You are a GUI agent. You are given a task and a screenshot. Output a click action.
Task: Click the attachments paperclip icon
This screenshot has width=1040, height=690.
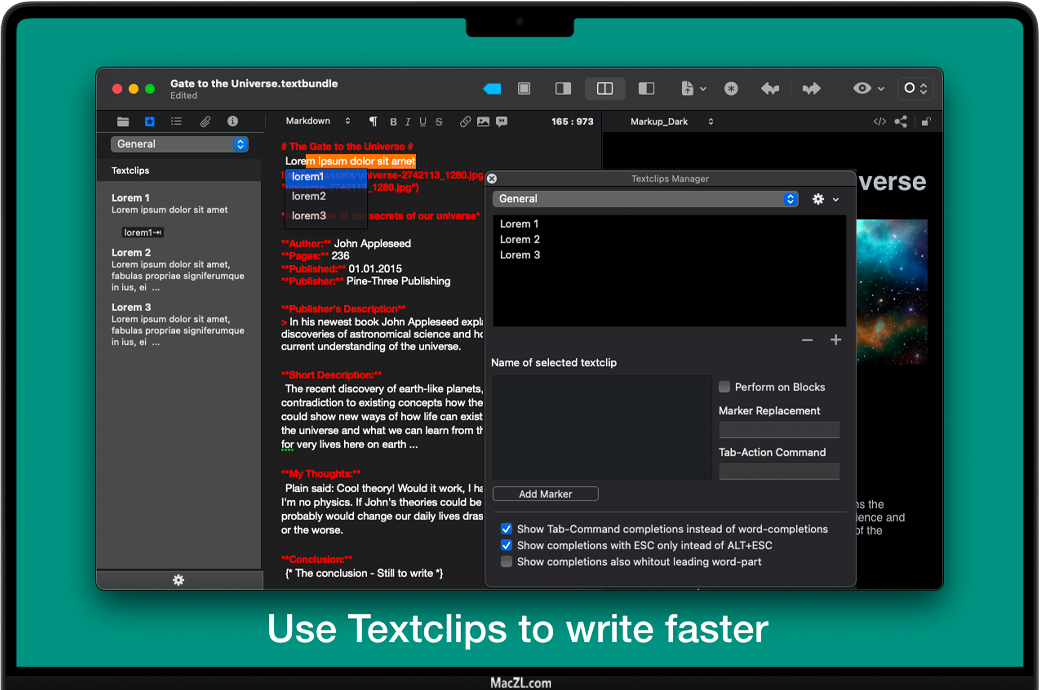(205, 122)
